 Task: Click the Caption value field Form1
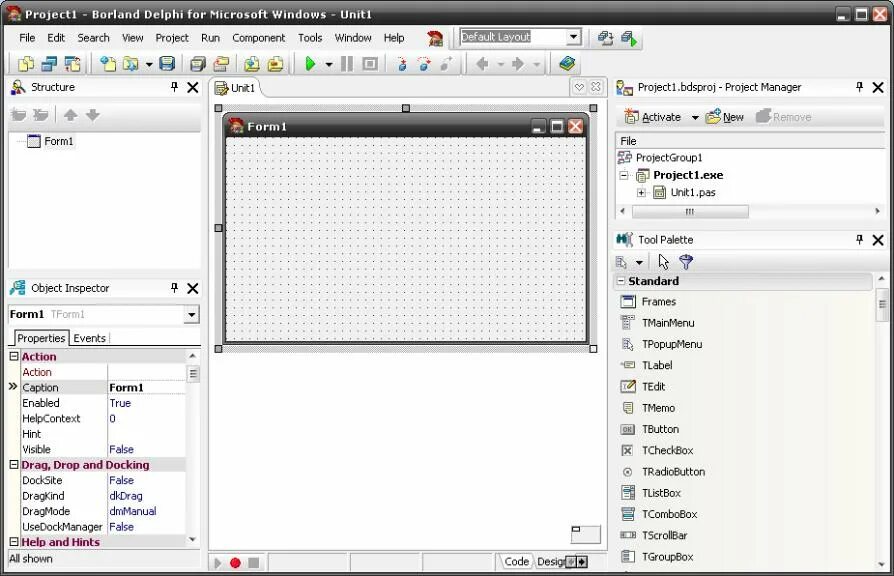point(147,387)
